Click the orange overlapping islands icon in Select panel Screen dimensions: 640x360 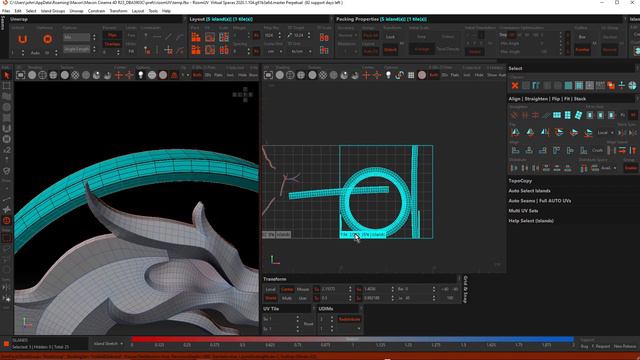pyautogui.click(x=611, y=85)
